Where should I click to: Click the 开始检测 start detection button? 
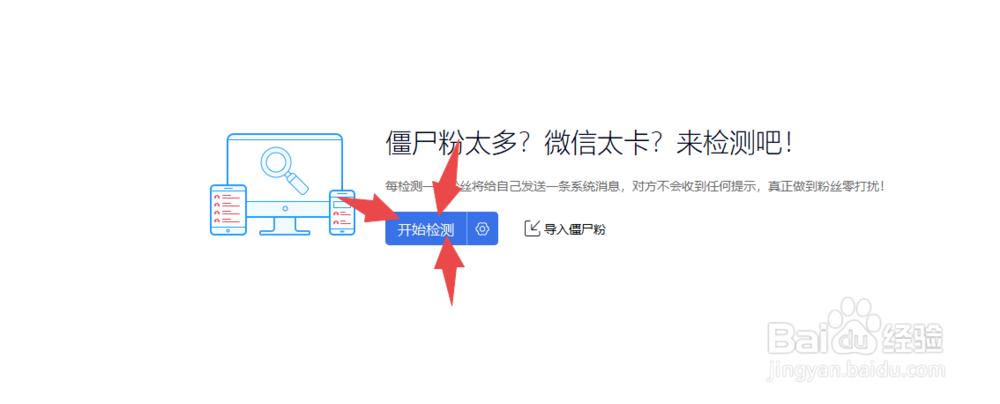pyautogui.click(x=426, y=228)
